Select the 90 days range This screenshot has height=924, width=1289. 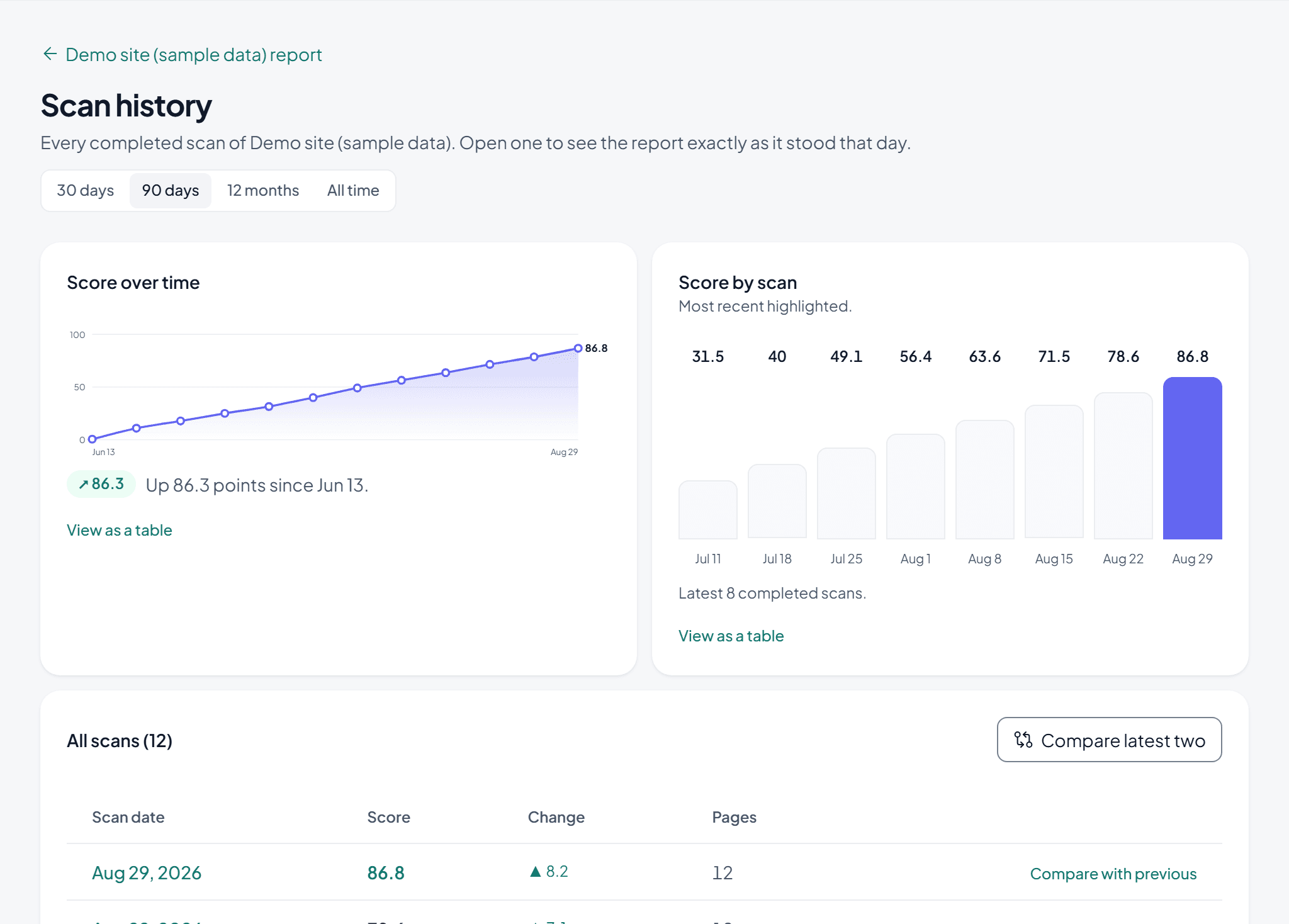[171, 191]
